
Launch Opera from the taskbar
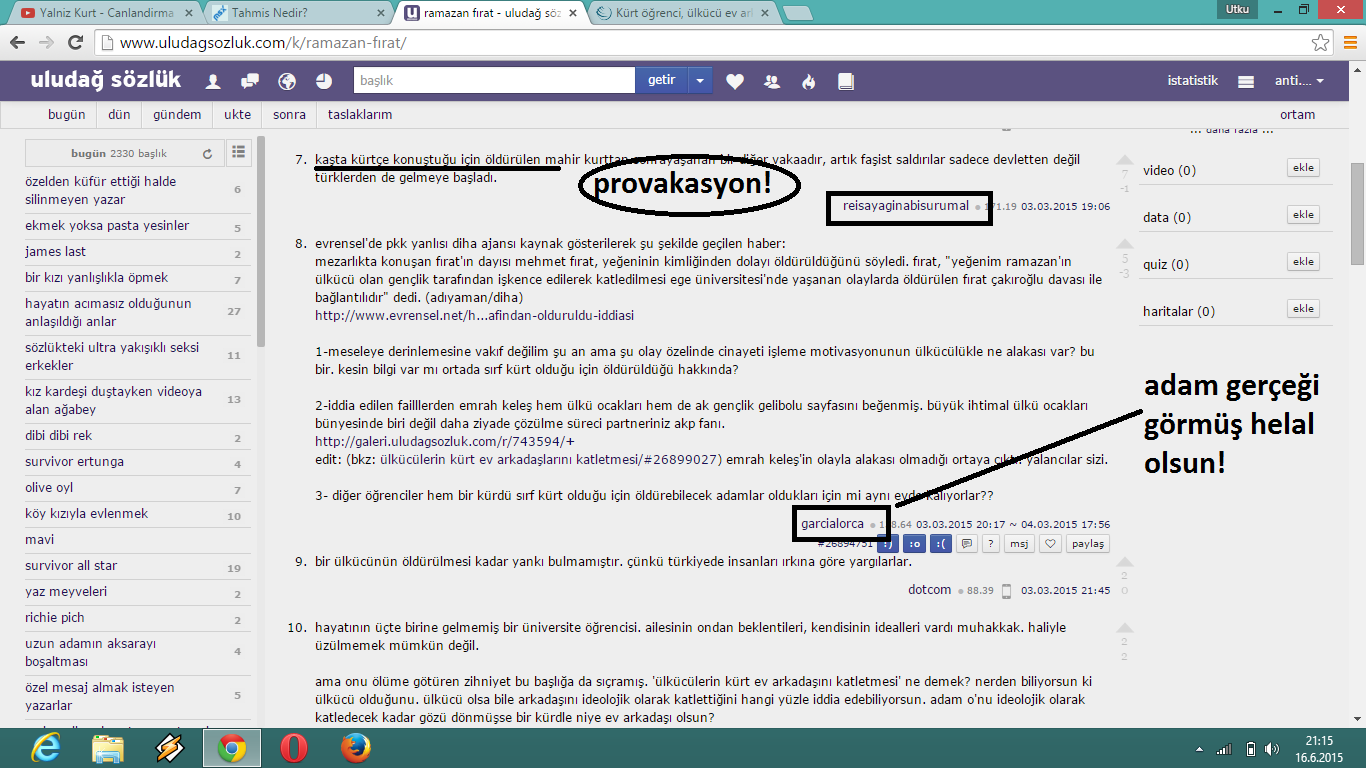293,747
